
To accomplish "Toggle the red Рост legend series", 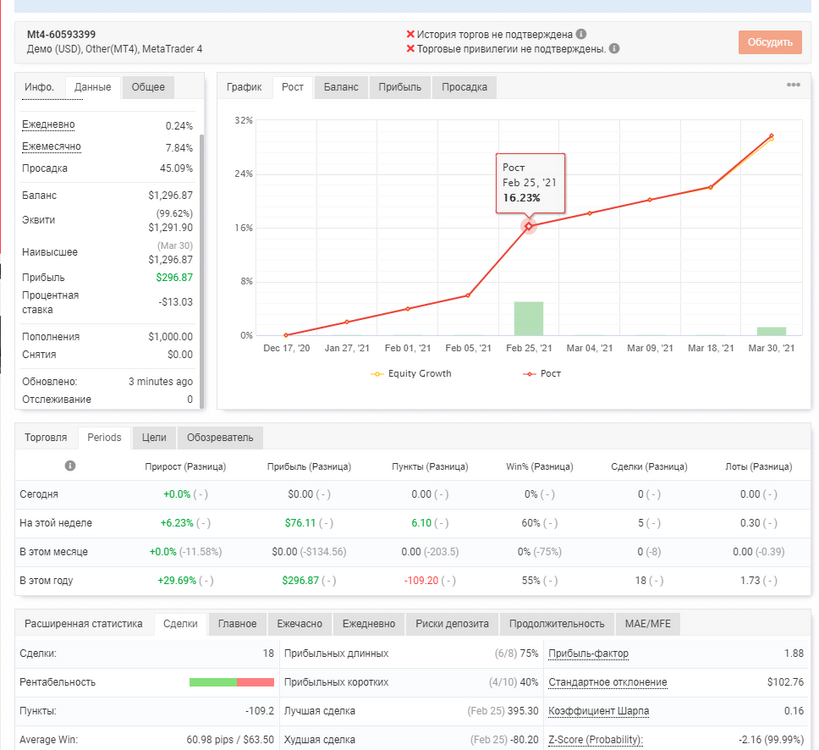I will click(x=542, y=373).
